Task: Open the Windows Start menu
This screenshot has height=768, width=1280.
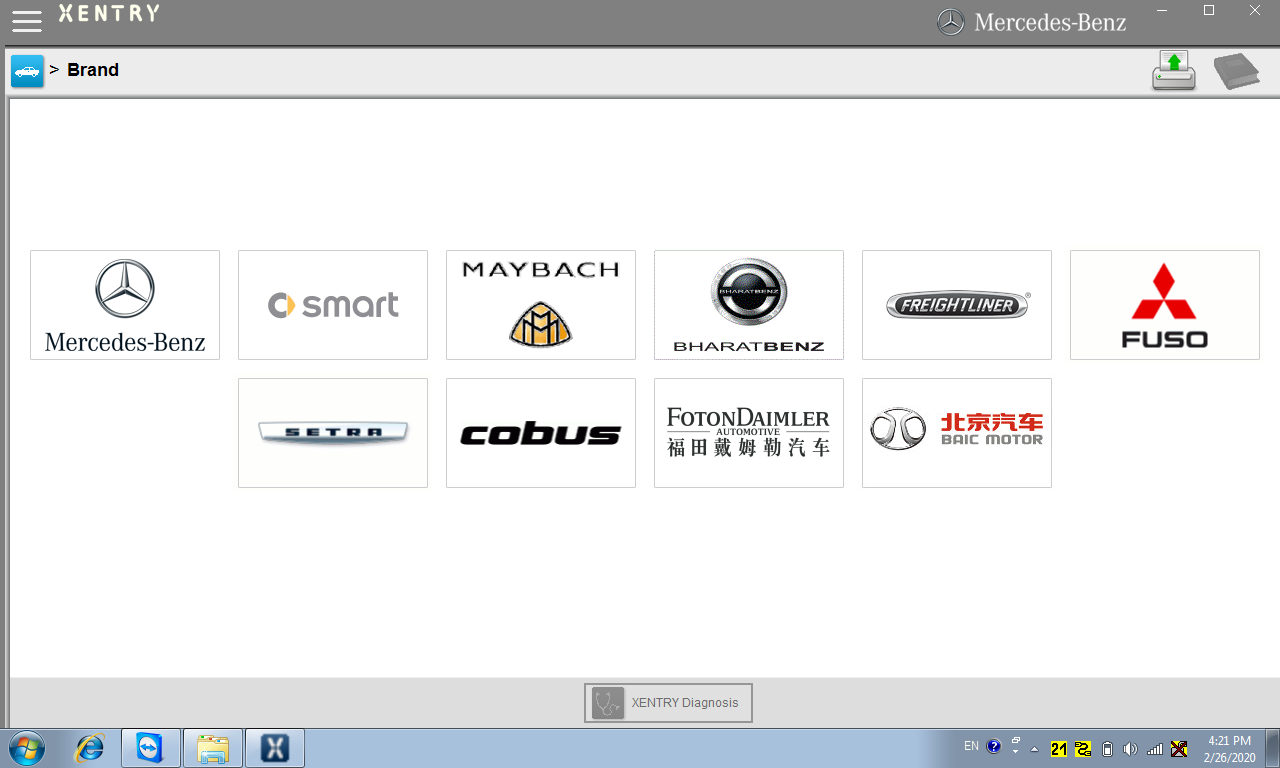Action: pyautogui.click(x=26, y=748)
